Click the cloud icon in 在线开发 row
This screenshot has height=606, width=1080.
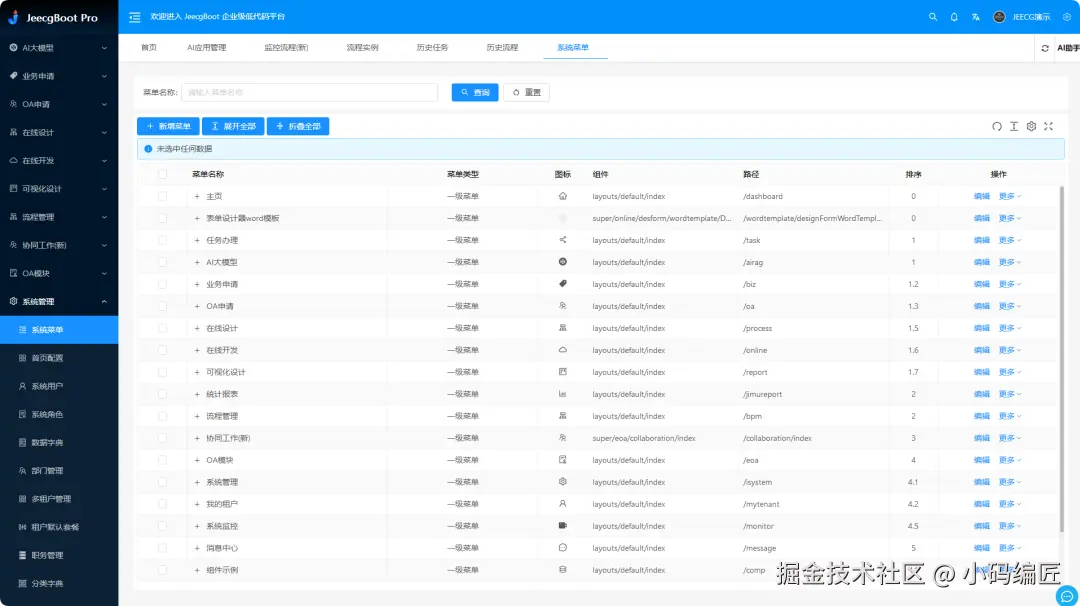point(563,350)
